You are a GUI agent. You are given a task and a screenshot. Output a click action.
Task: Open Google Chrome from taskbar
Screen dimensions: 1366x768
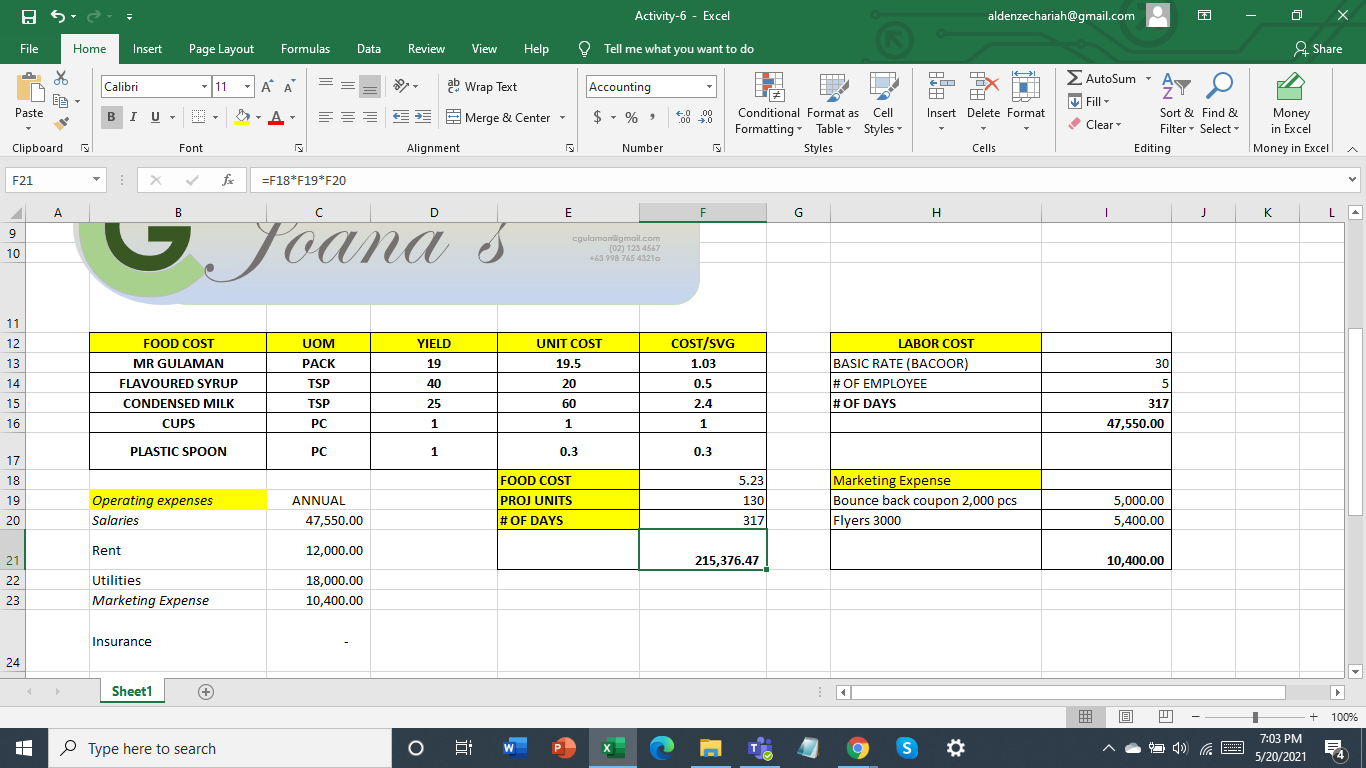point(857,748)
